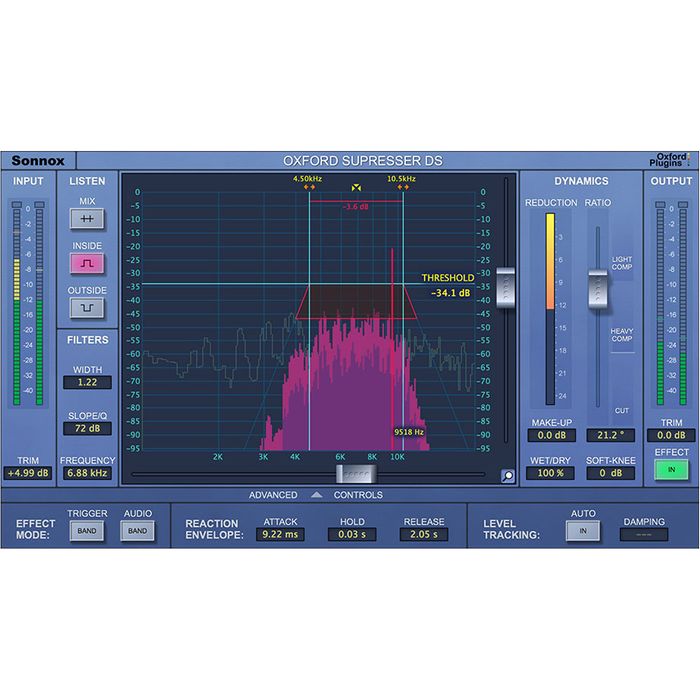Image resolution: width=700 pixels, height=700 pixels.
Task: Select the INSIDE listen mode button
Action: click(x=87, y=263)
